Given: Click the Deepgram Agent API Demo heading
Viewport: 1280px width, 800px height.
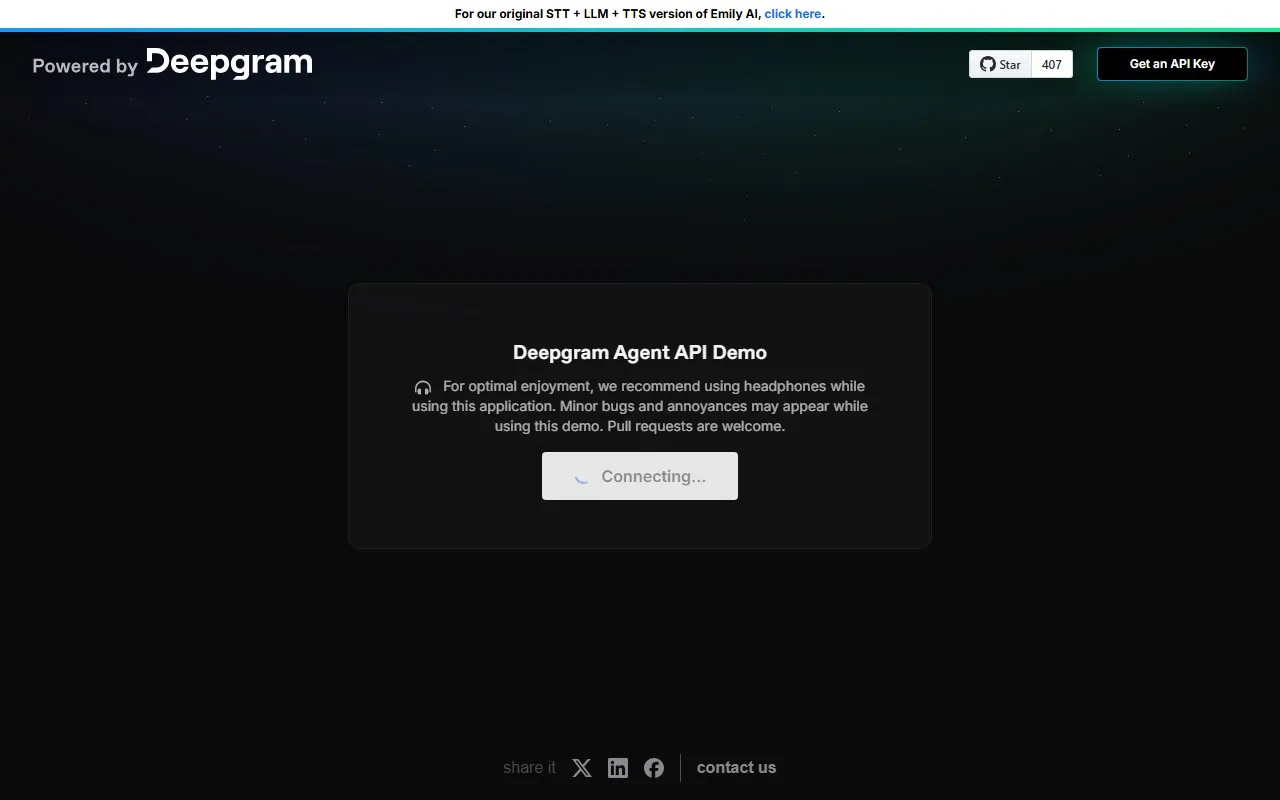Looking at the screenshot, I should [x=639, y=352].
